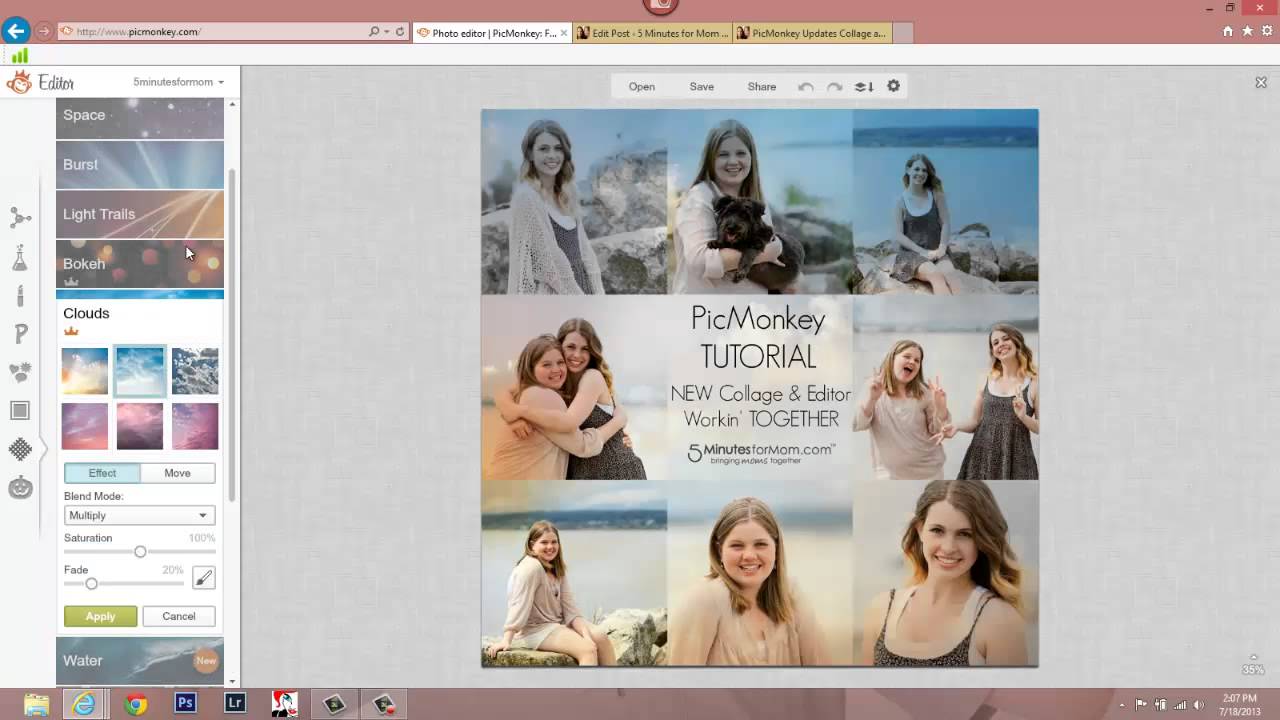1280x720 pixels.
Task: Open File Explorer from the taskbar
Action: [x=37, y=704]
